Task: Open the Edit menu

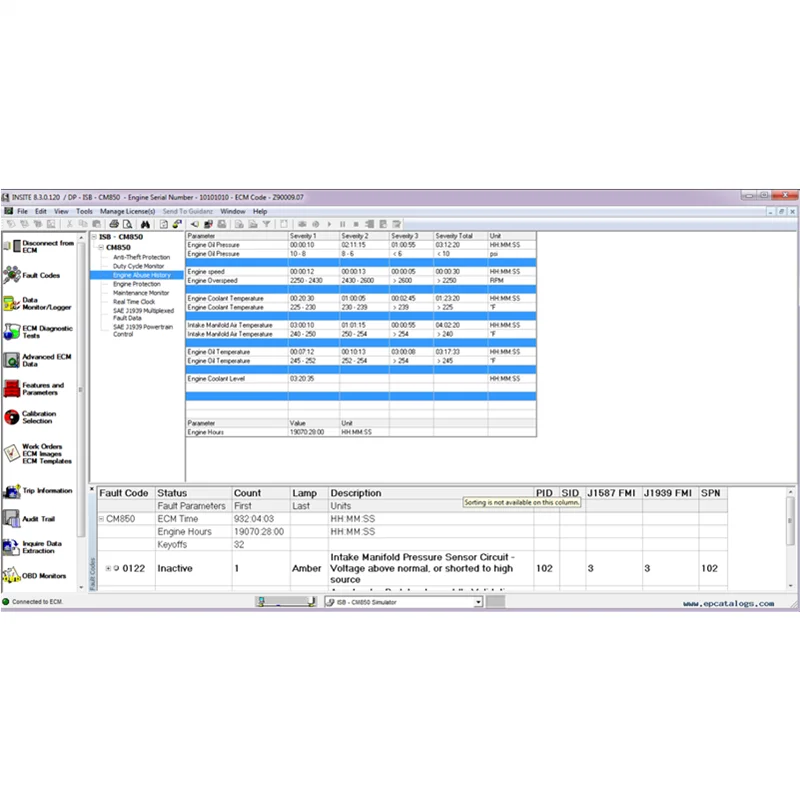Action: (41, 211)
